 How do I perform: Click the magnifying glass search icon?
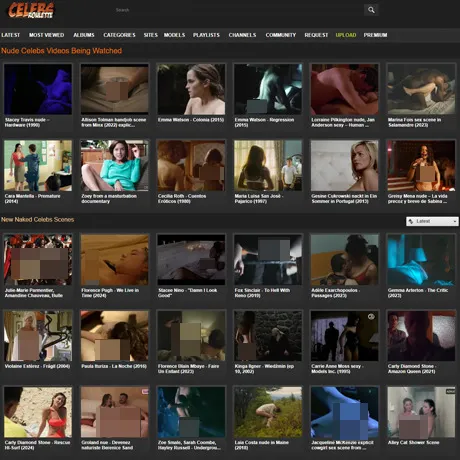(371, 10)
